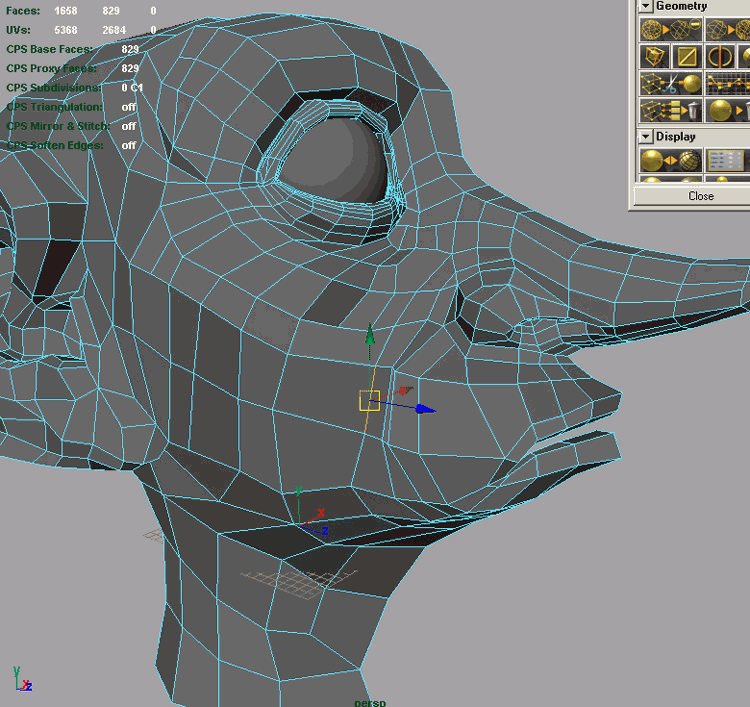This screenshot has height=707, width=750.
Task: Open the heads-up display settings icon
Action: (x=726, y=160)
